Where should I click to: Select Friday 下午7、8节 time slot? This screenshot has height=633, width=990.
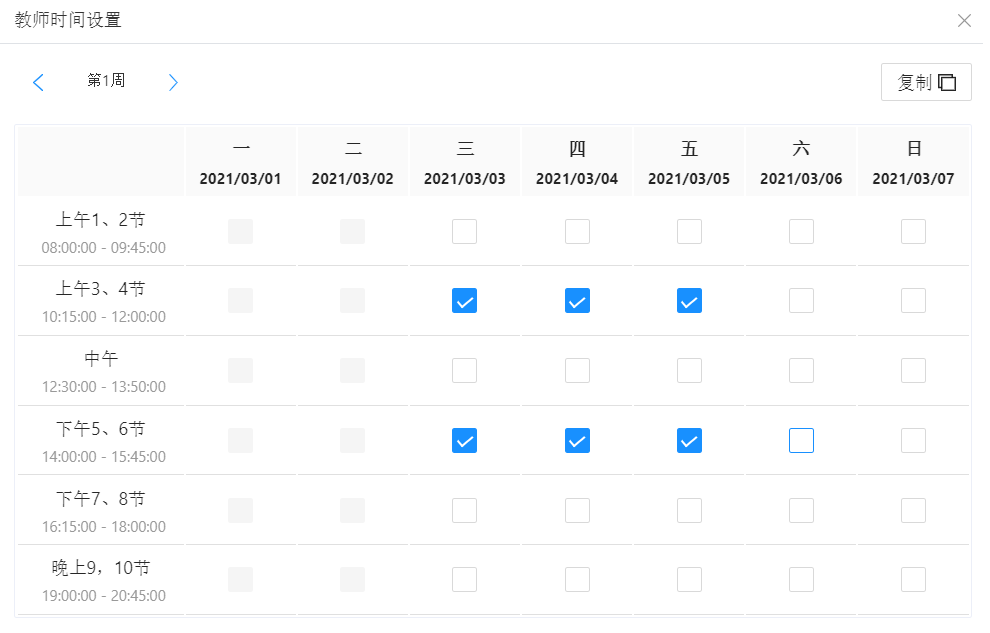(689, 511)
